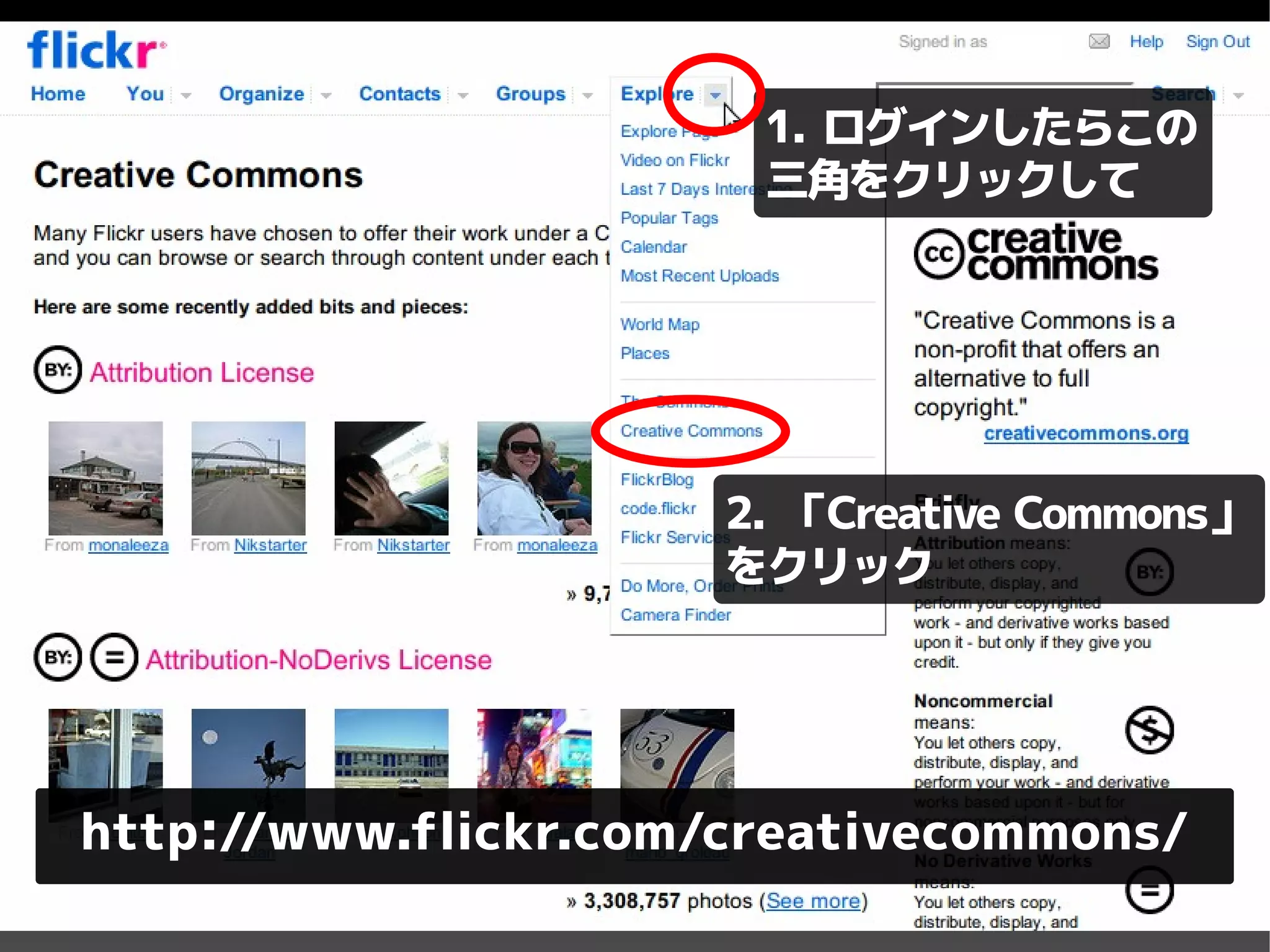Click the BY icon beside Attribution License

(x=58, y=370)
